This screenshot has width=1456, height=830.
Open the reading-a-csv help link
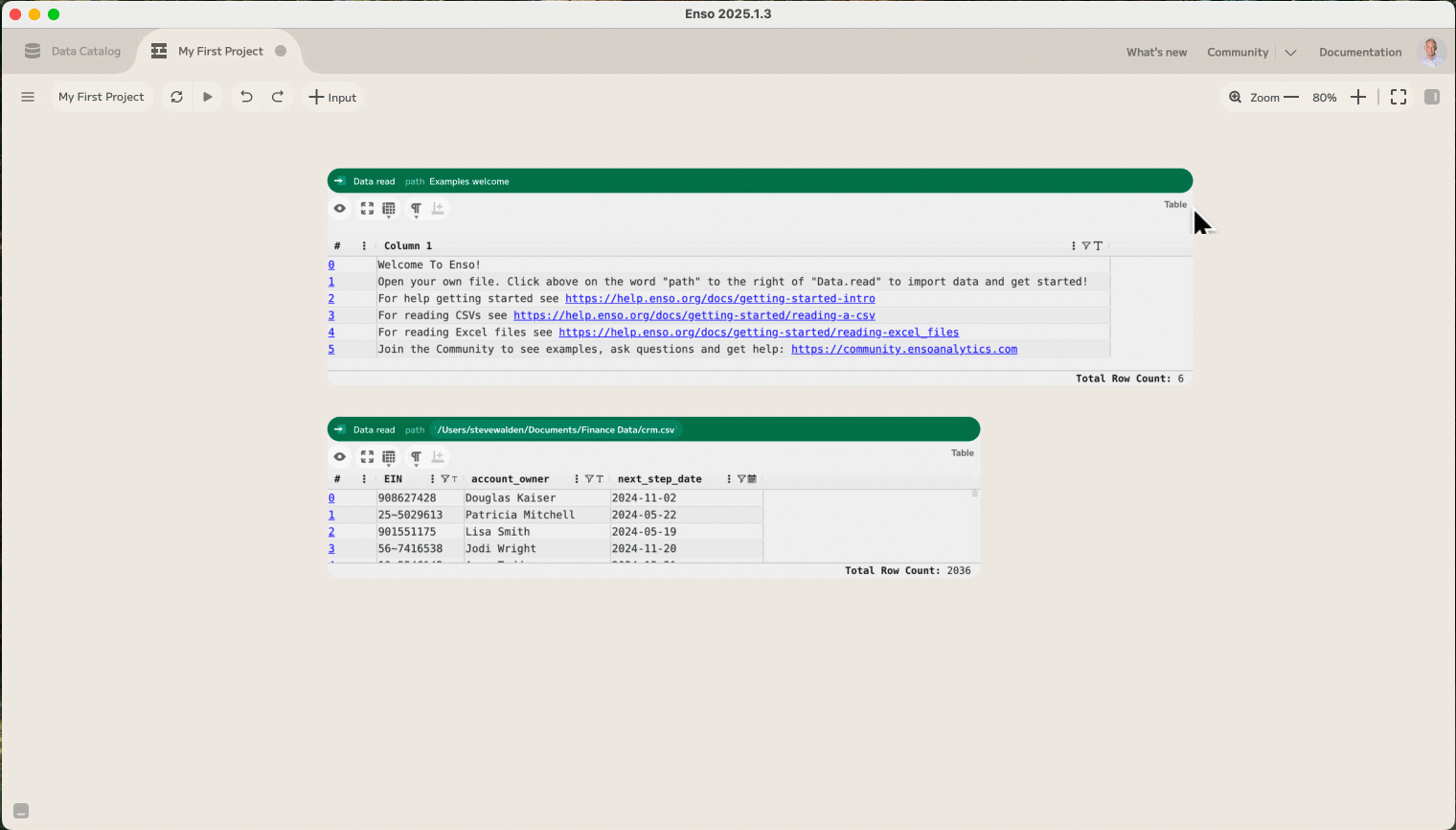click(x=694, y=315)
